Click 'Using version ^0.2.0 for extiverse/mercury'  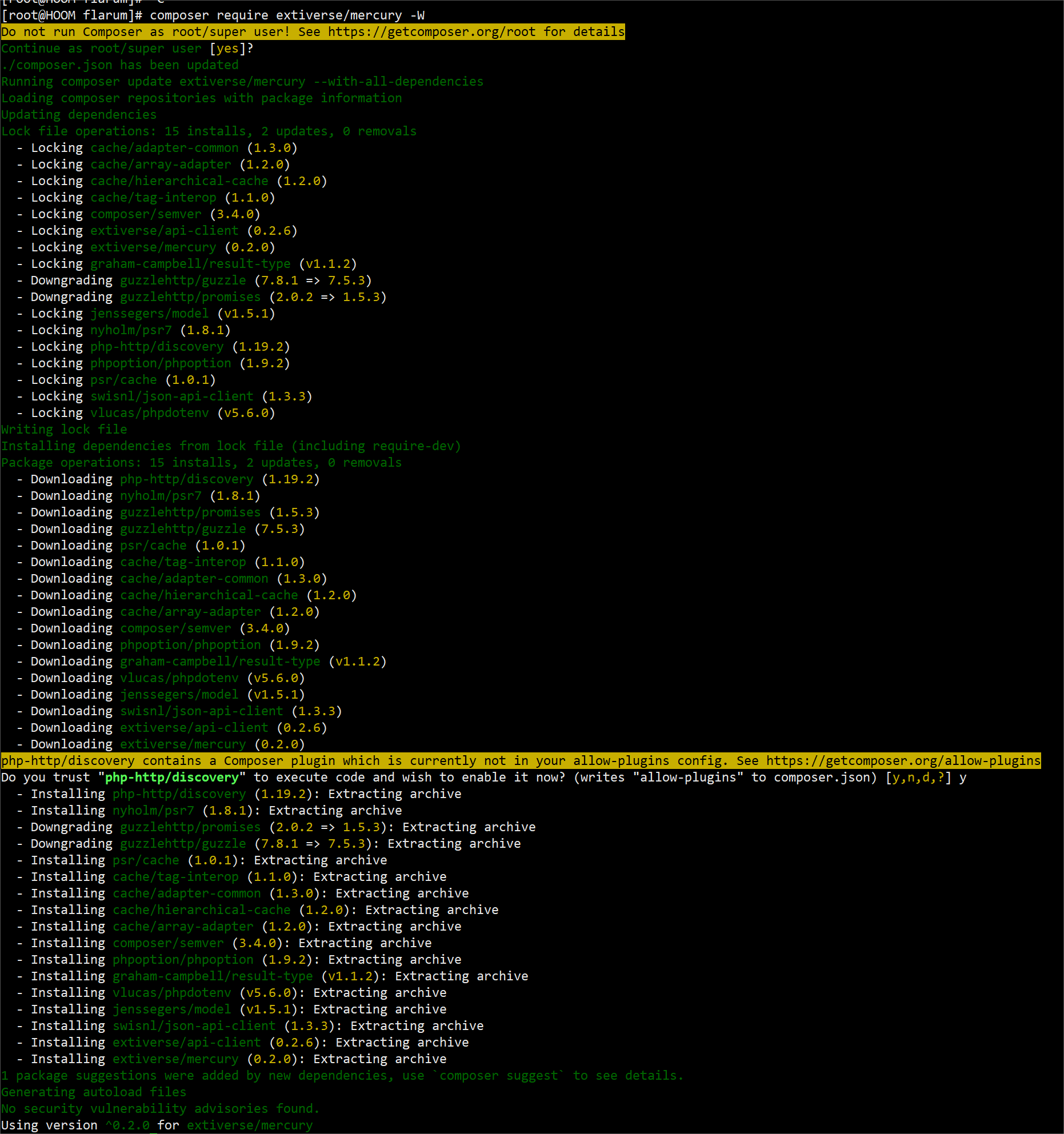[x=157, y=1125]
